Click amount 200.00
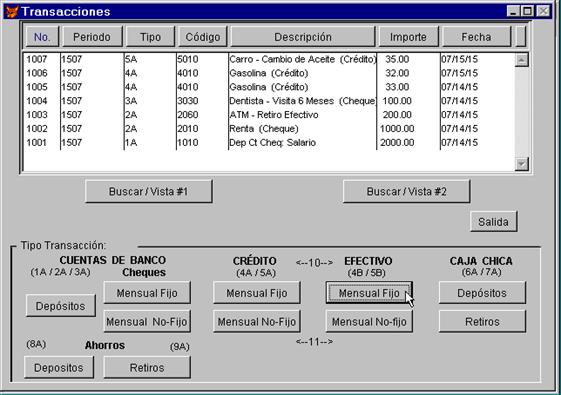The width and height of the screenshot is (561, 395). 397,115
